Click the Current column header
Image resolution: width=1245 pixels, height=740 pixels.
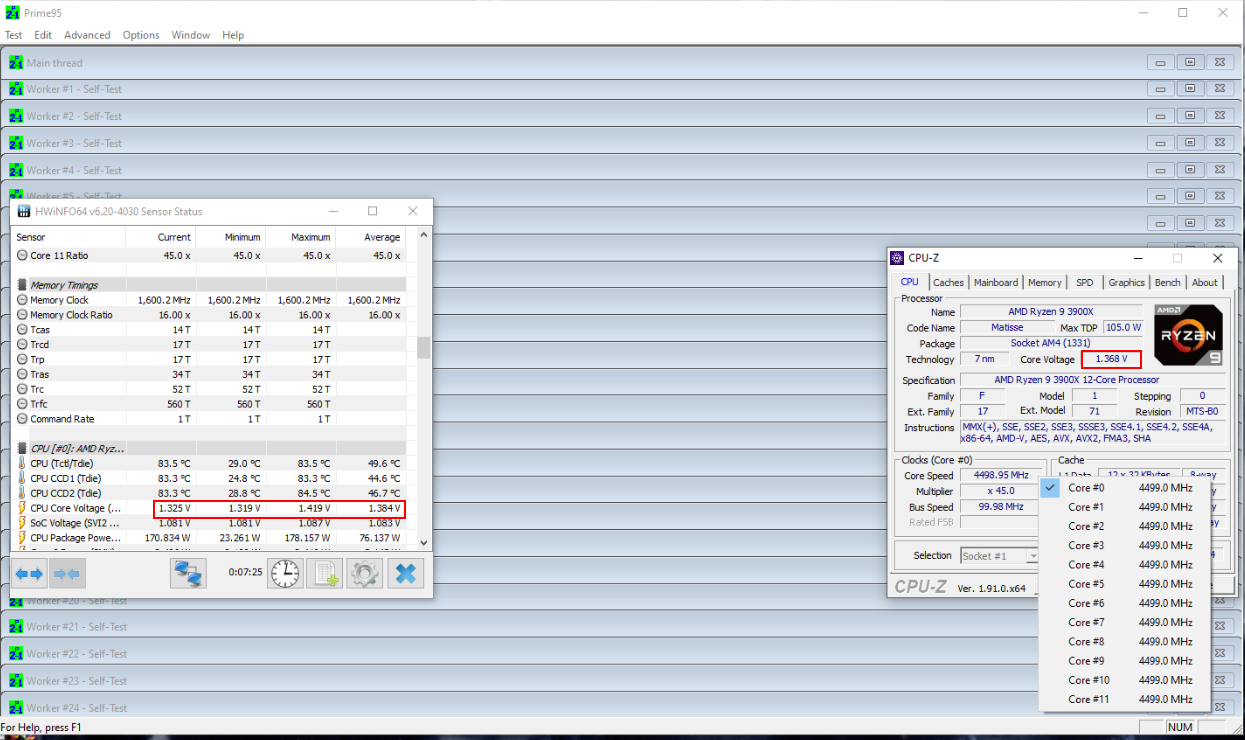(x=161, y=237)
